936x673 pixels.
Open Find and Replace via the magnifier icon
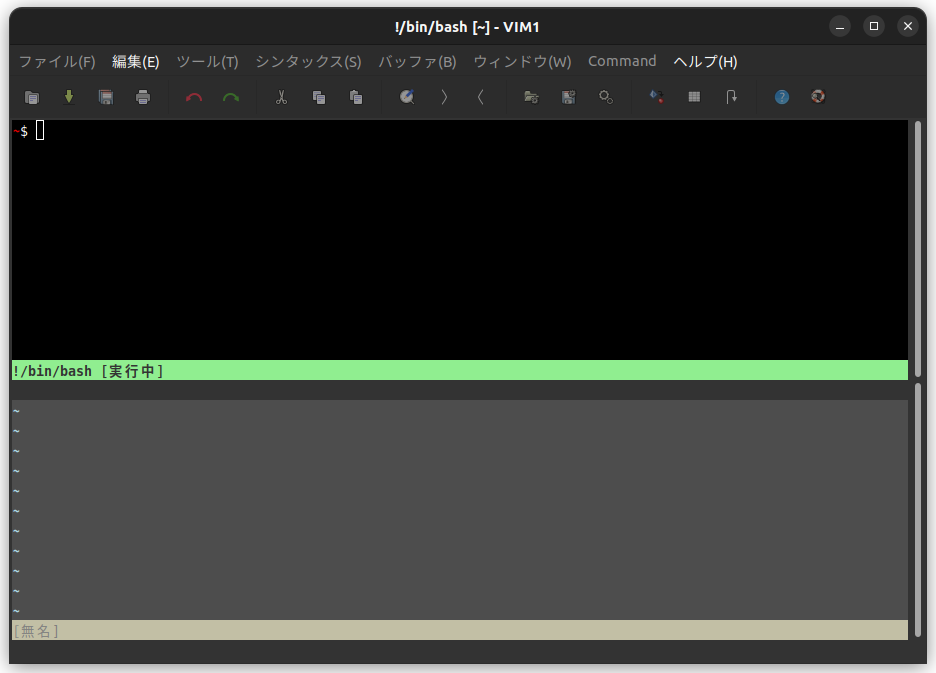(x=407, y=97)
